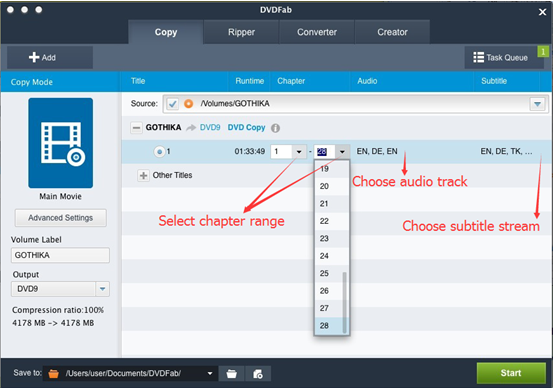Expand the Other Titles section

[x=143, y=175]
